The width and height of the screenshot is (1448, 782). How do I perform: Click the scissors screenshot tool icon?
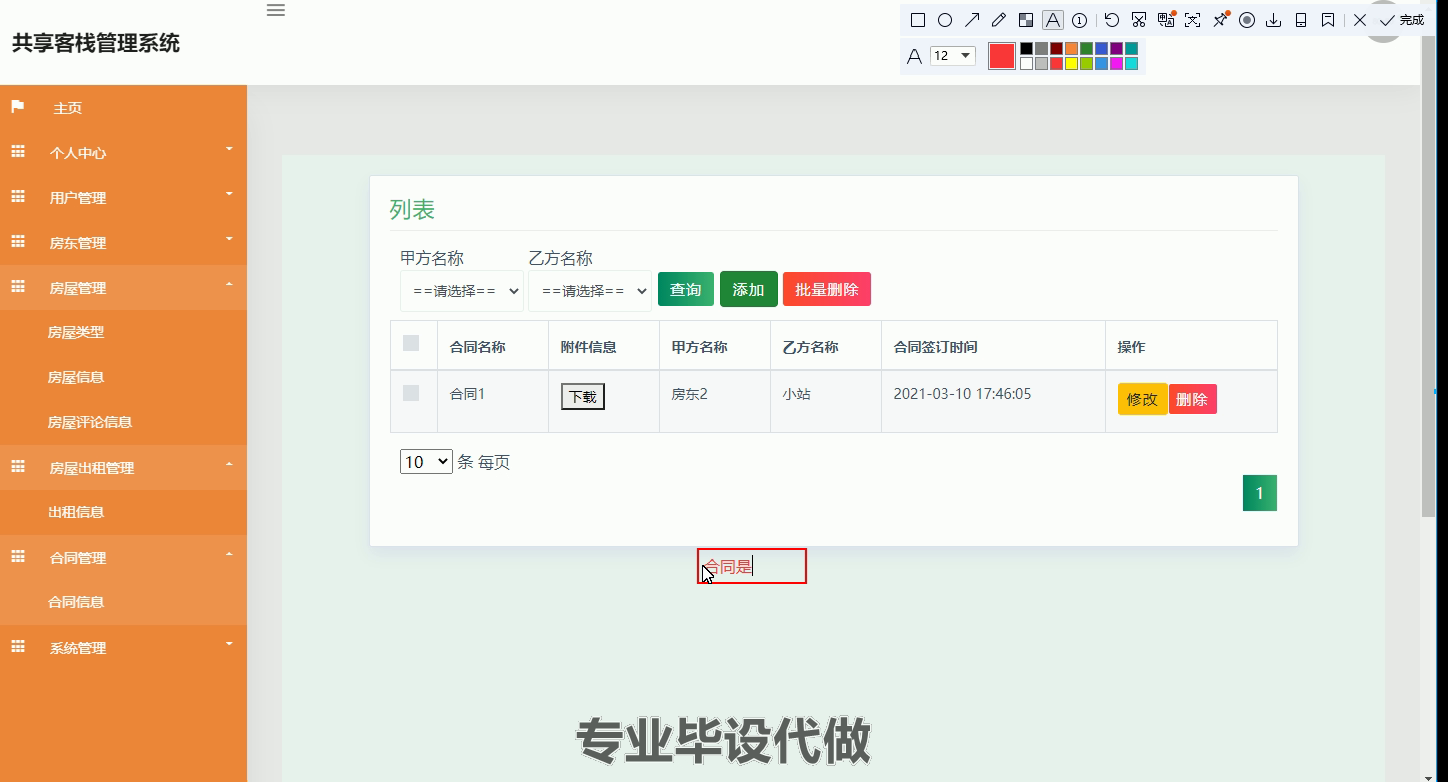[1139, 20]
